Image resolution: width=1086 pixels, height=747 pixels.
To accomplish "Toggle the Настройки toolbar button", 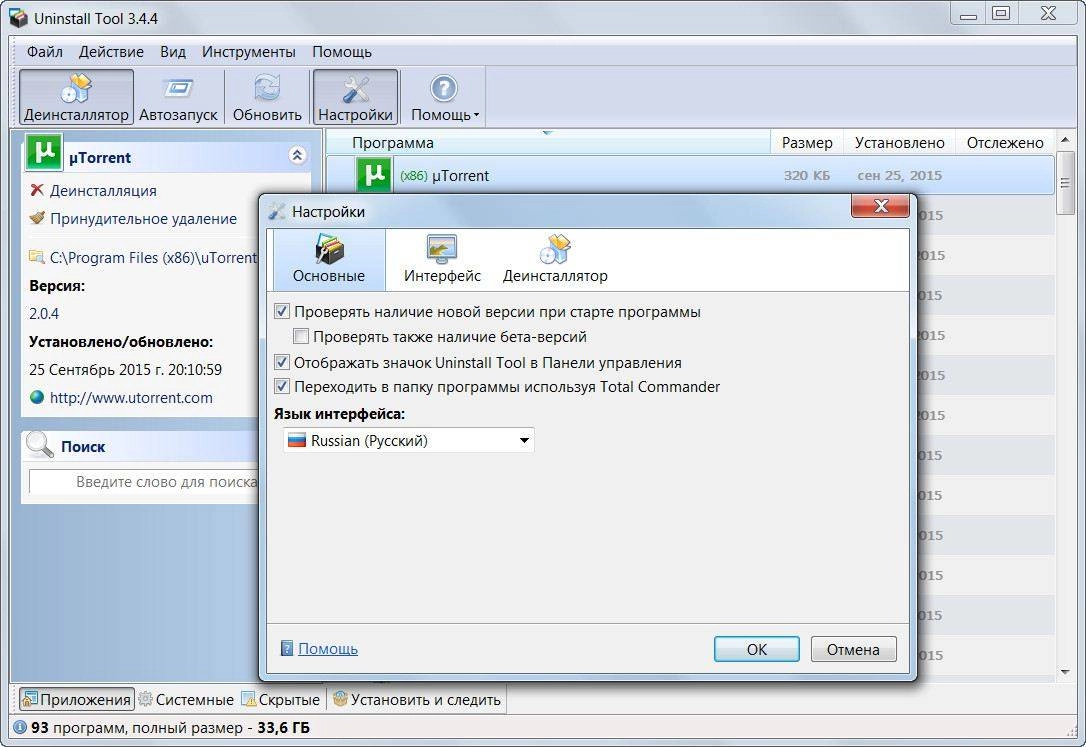I will tap(355, 97).
